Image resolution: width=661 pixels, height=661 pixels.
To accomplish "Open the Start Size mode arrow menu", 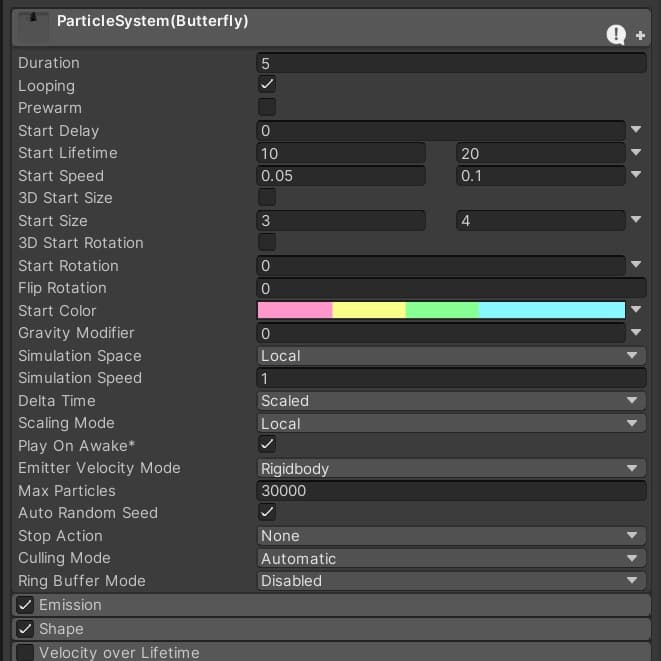I will [x=637, y=220].
